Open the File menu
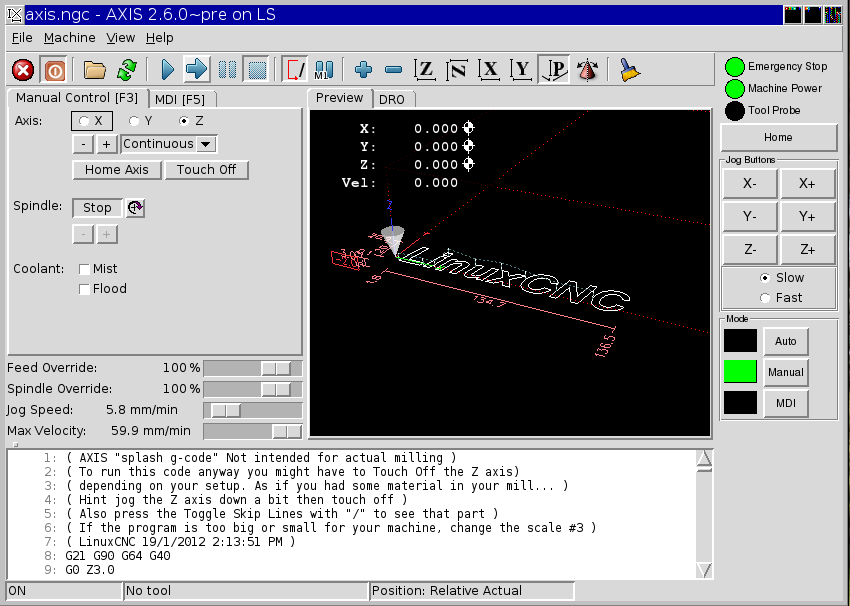 coord(22,38)
